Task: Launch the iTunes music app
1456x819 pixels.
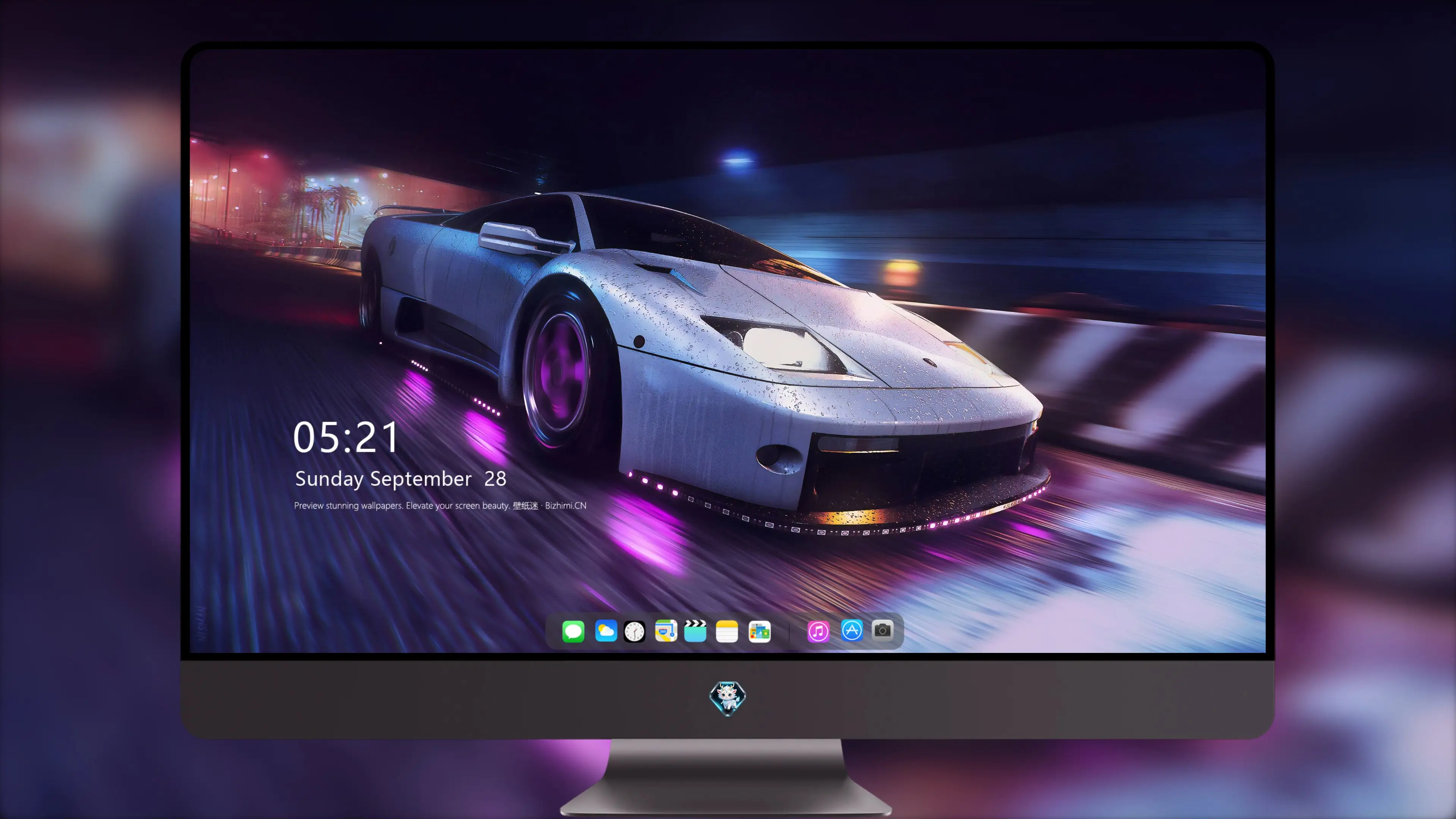Action: (819, 631)
